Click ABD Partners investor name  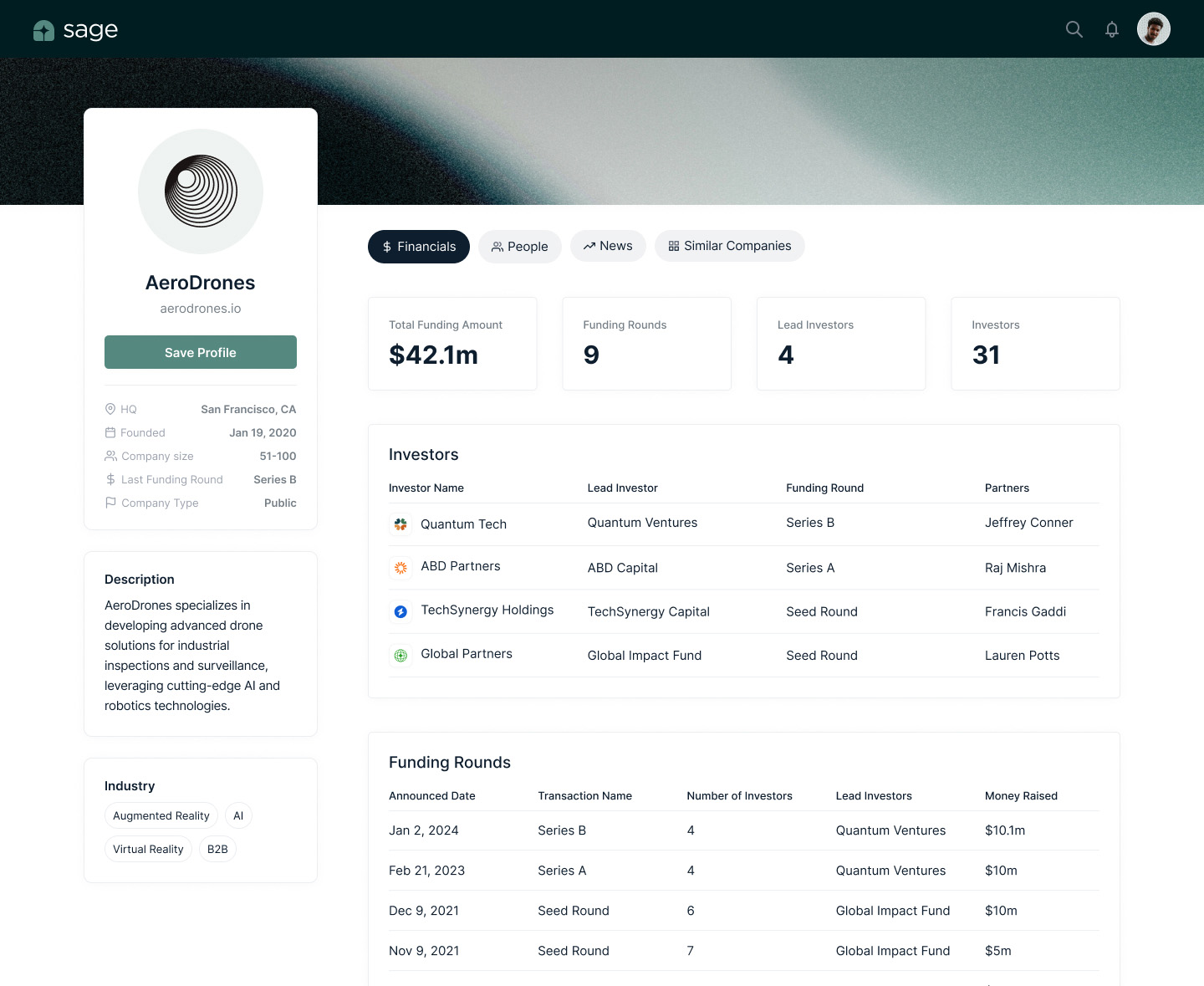(x=461, y=566)
